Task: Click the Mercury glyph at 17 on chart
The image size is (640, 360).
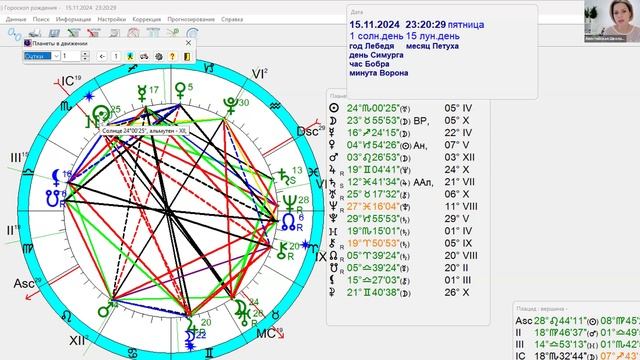Action: tap(142, 93)
